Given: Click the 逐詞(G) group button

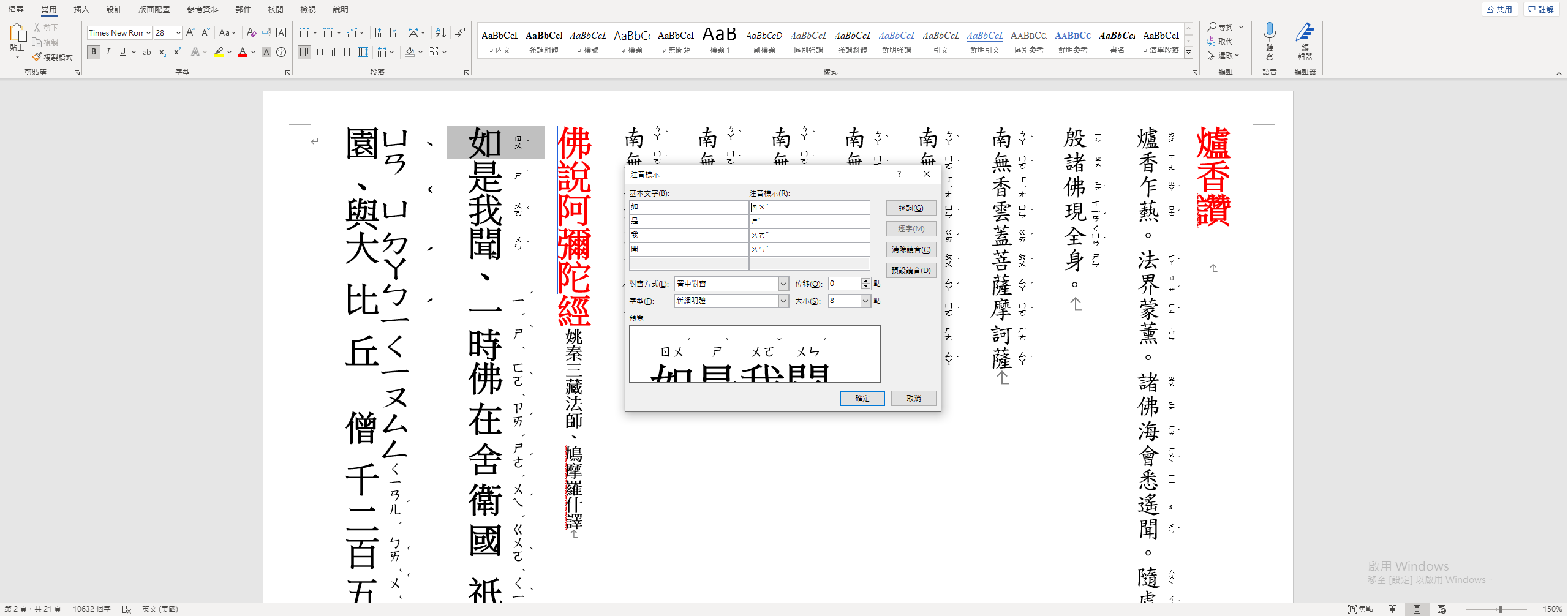Looking at the screenshot, I should (911, 208).
